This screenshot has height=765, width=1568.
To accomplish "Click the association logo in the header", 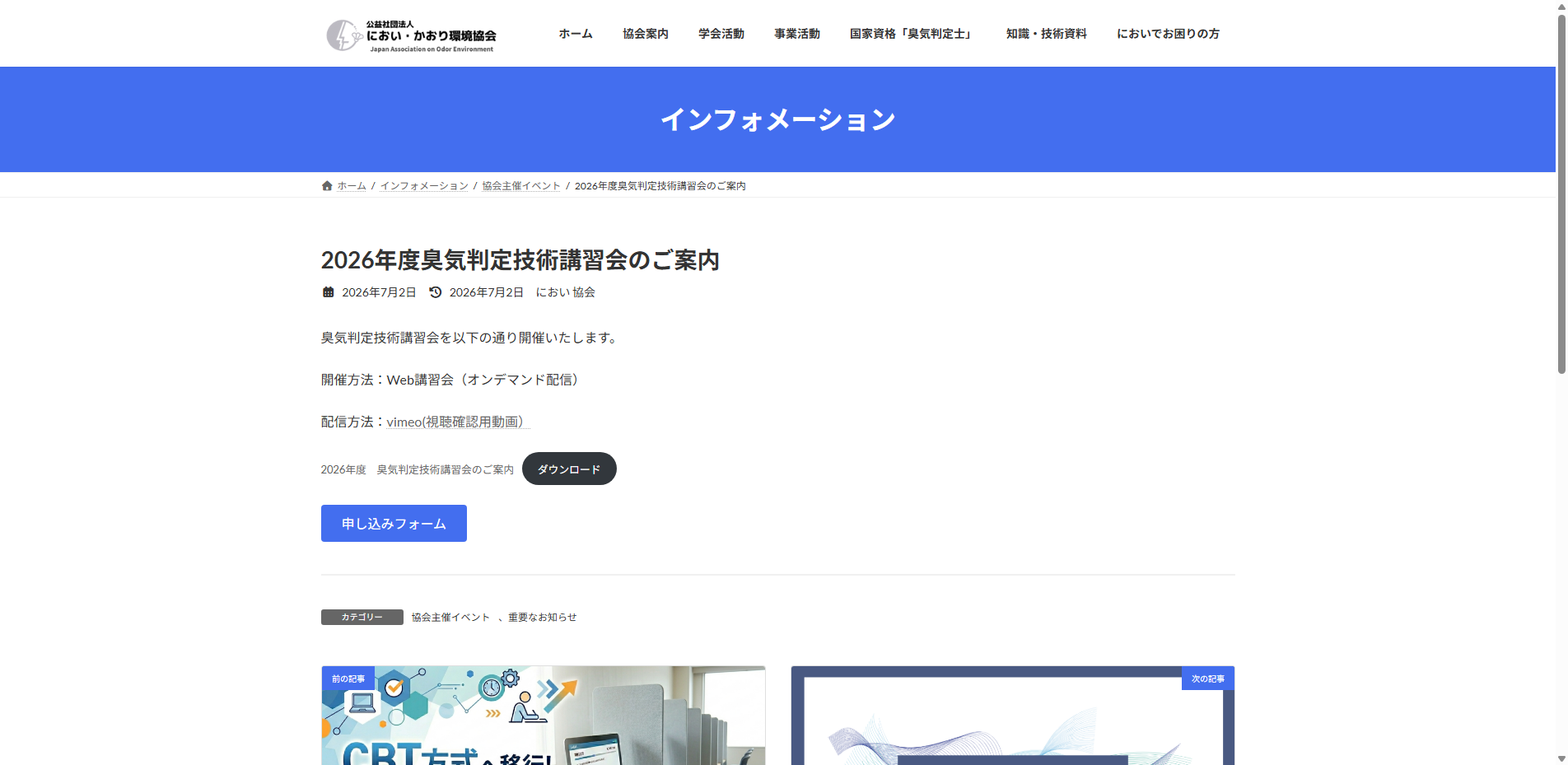I will (x=411, y=35).
